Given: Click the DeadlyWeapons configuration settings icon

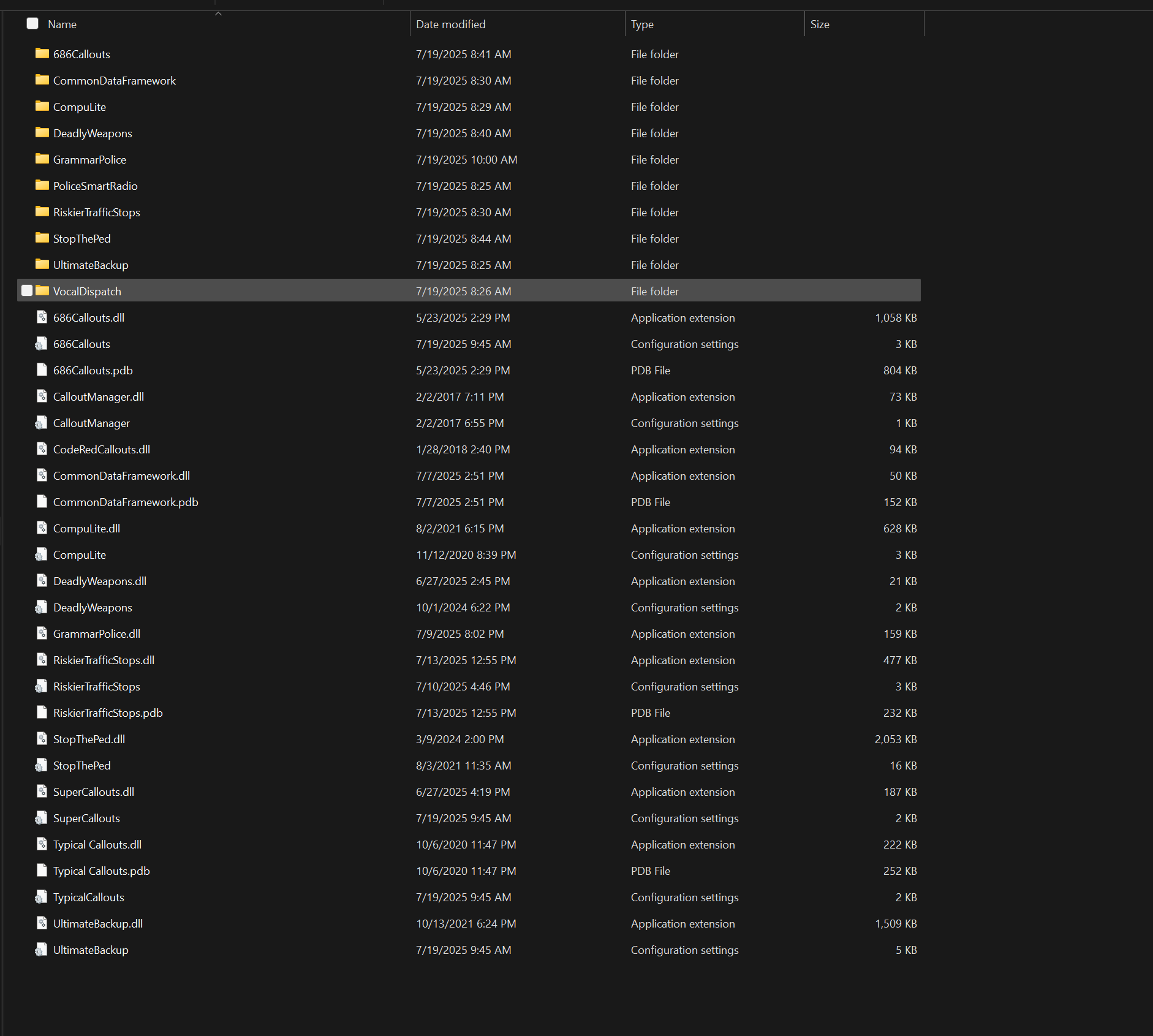Looking at the screenshot, I should click(x=41, y=607).
